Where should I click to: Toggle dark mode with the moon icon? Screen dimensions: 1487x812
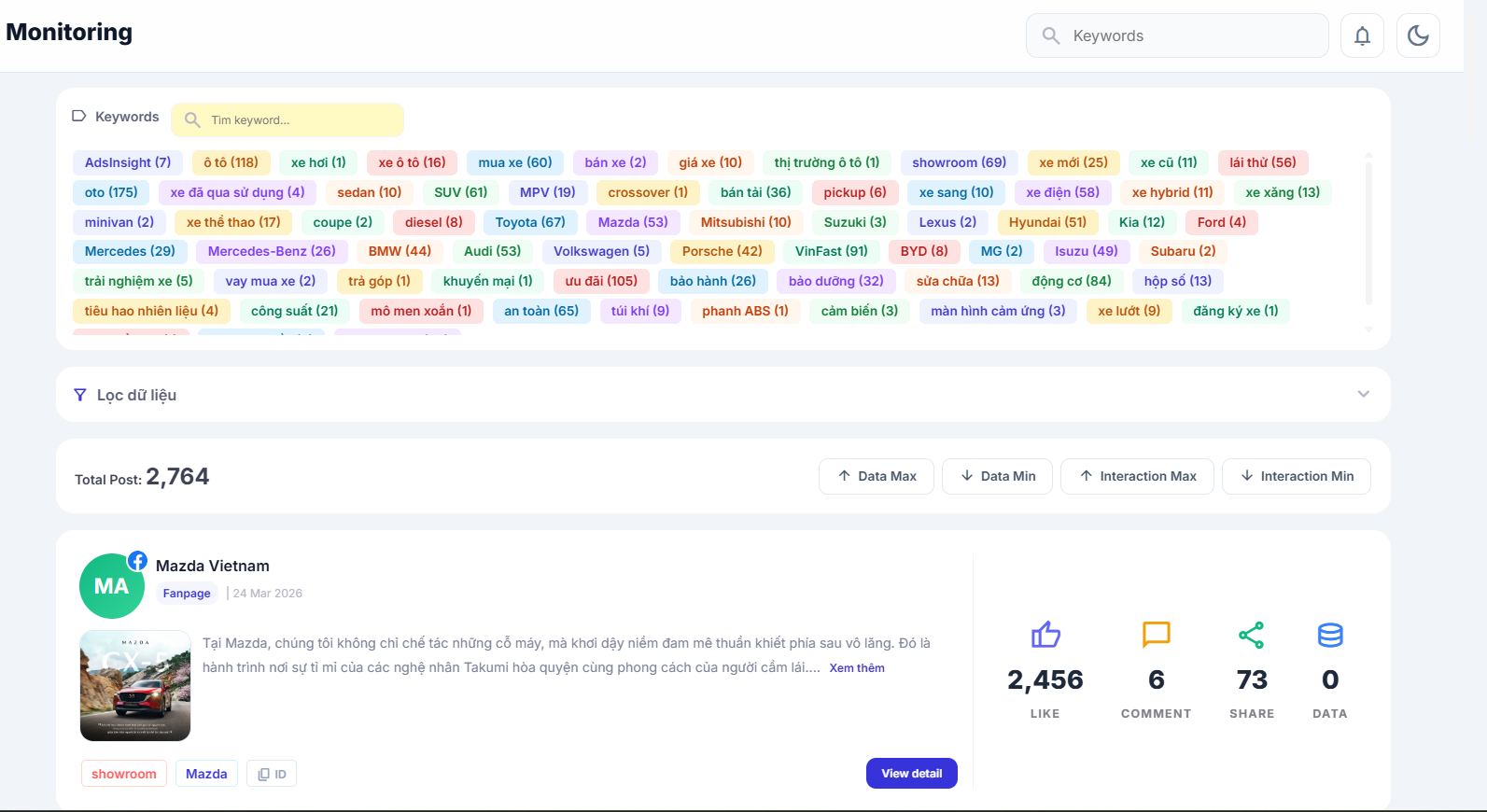tap(1418, 35)
